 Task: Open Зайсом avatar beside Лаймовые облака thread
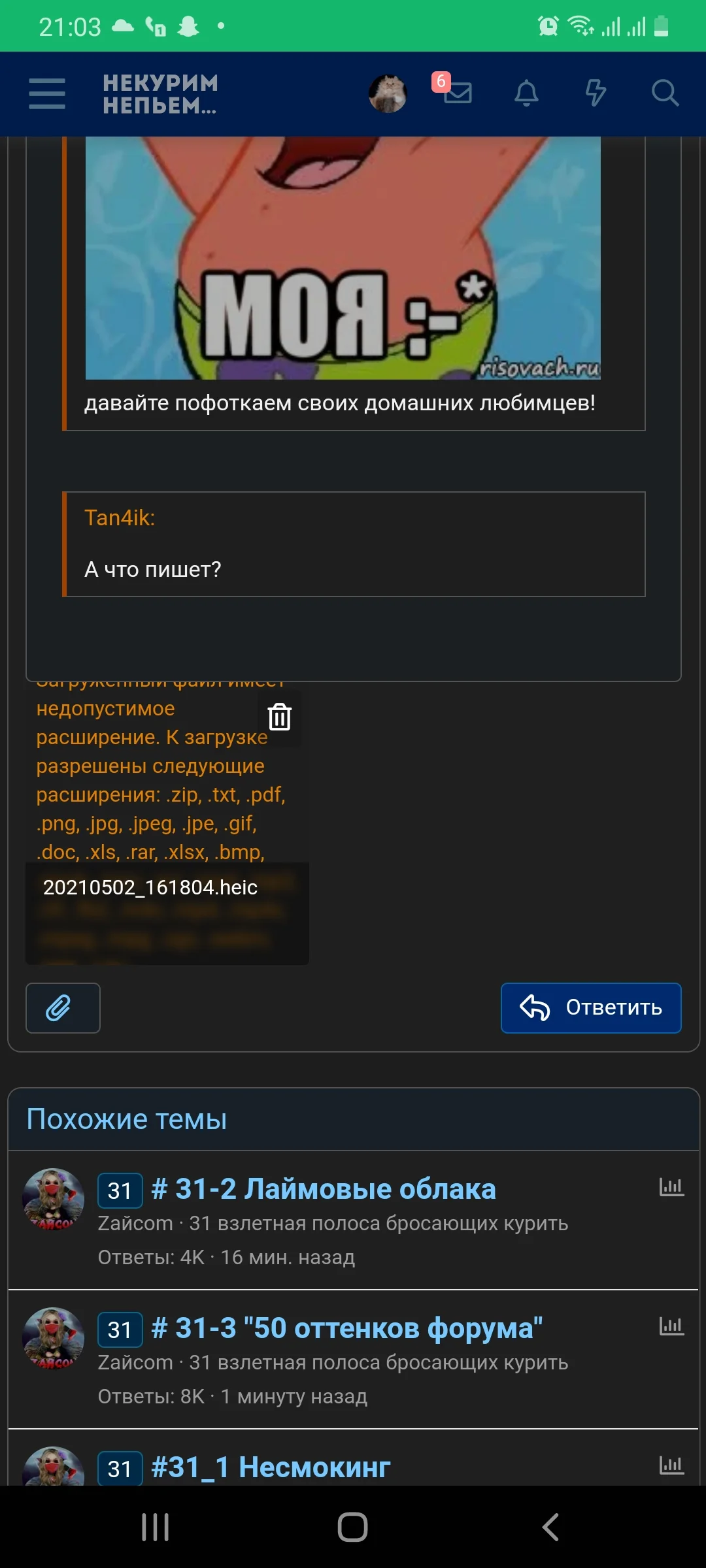(x=54, y=1200)
